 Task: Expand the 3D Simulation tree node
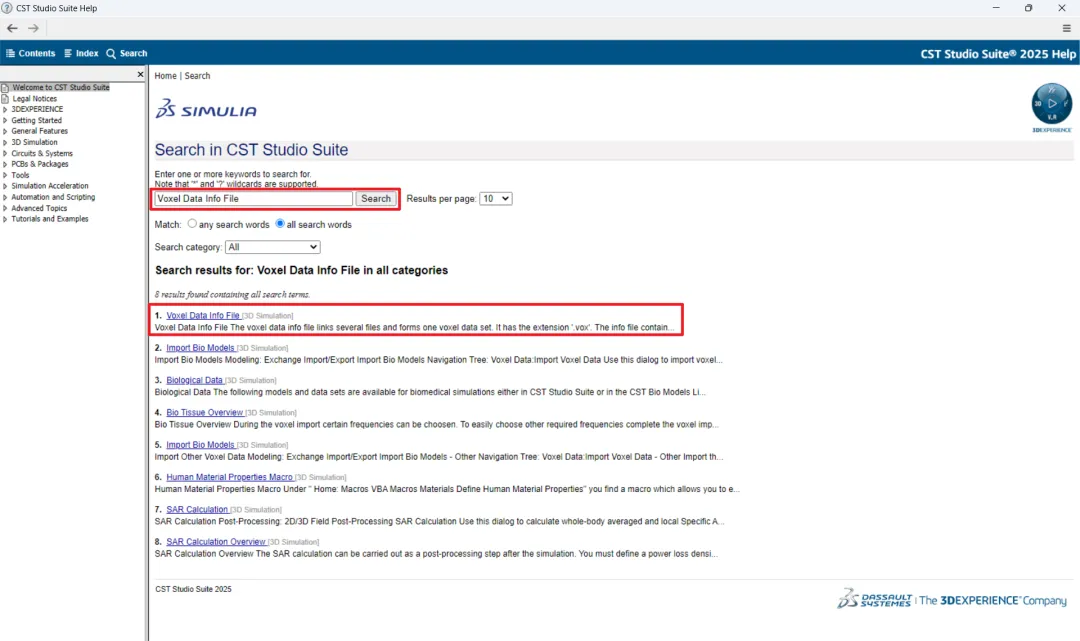5,143
